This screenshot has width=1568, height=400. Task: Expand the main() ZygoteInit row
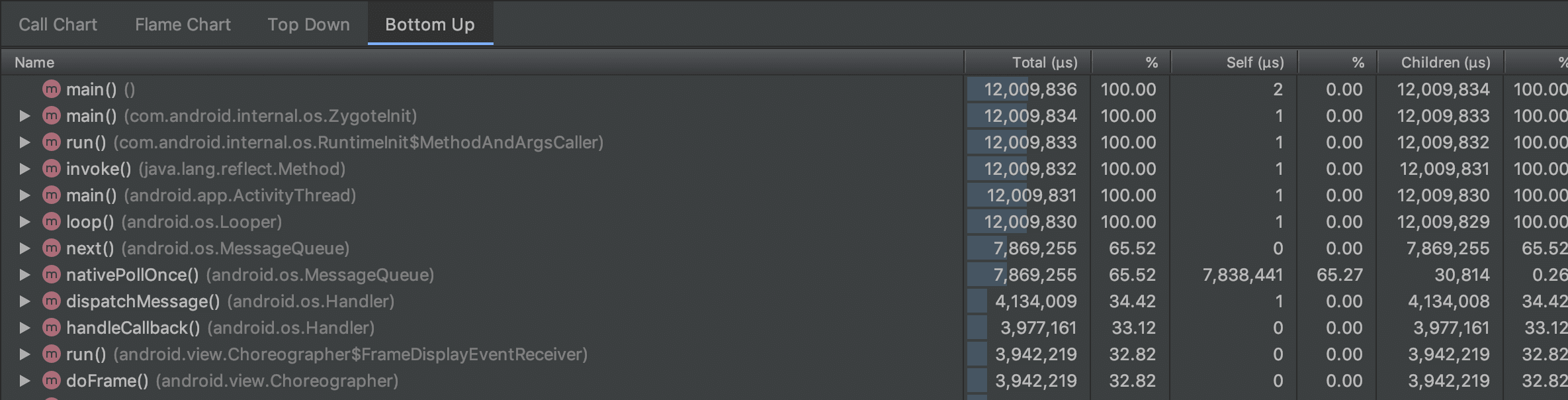pos(25,116)
